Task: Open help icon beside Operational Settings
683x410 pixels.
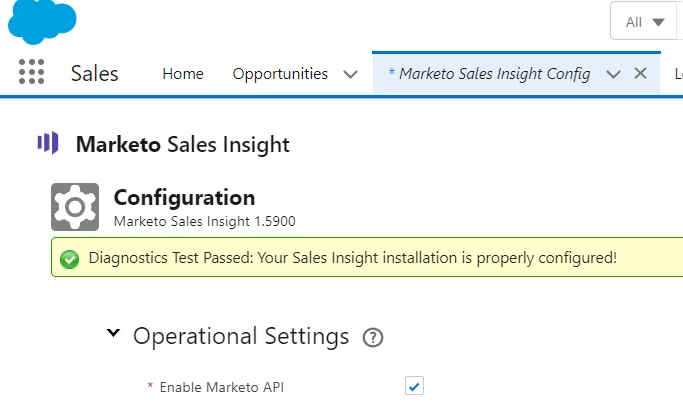Action: tap(374, 336)
